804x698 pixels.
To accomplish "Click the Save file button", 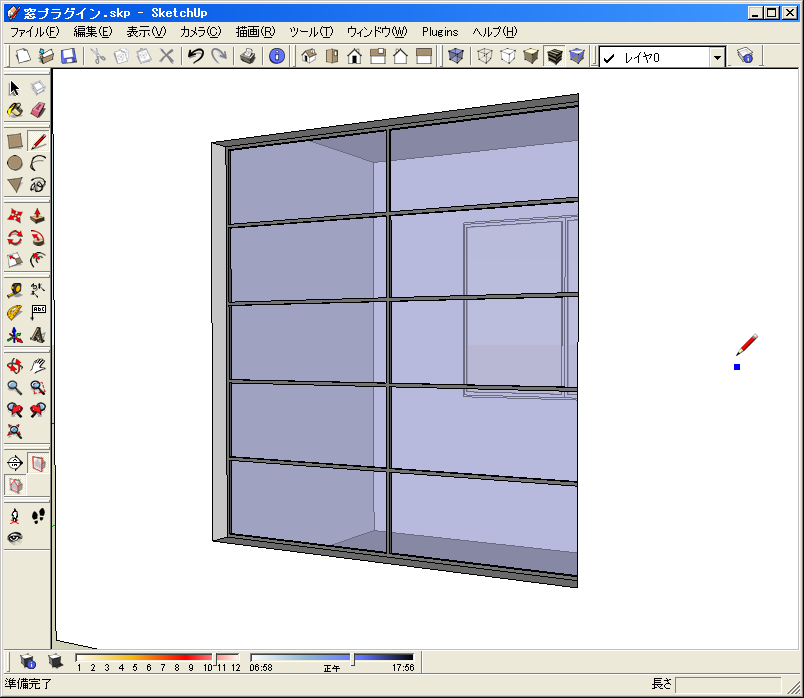I will coord(69,57).
